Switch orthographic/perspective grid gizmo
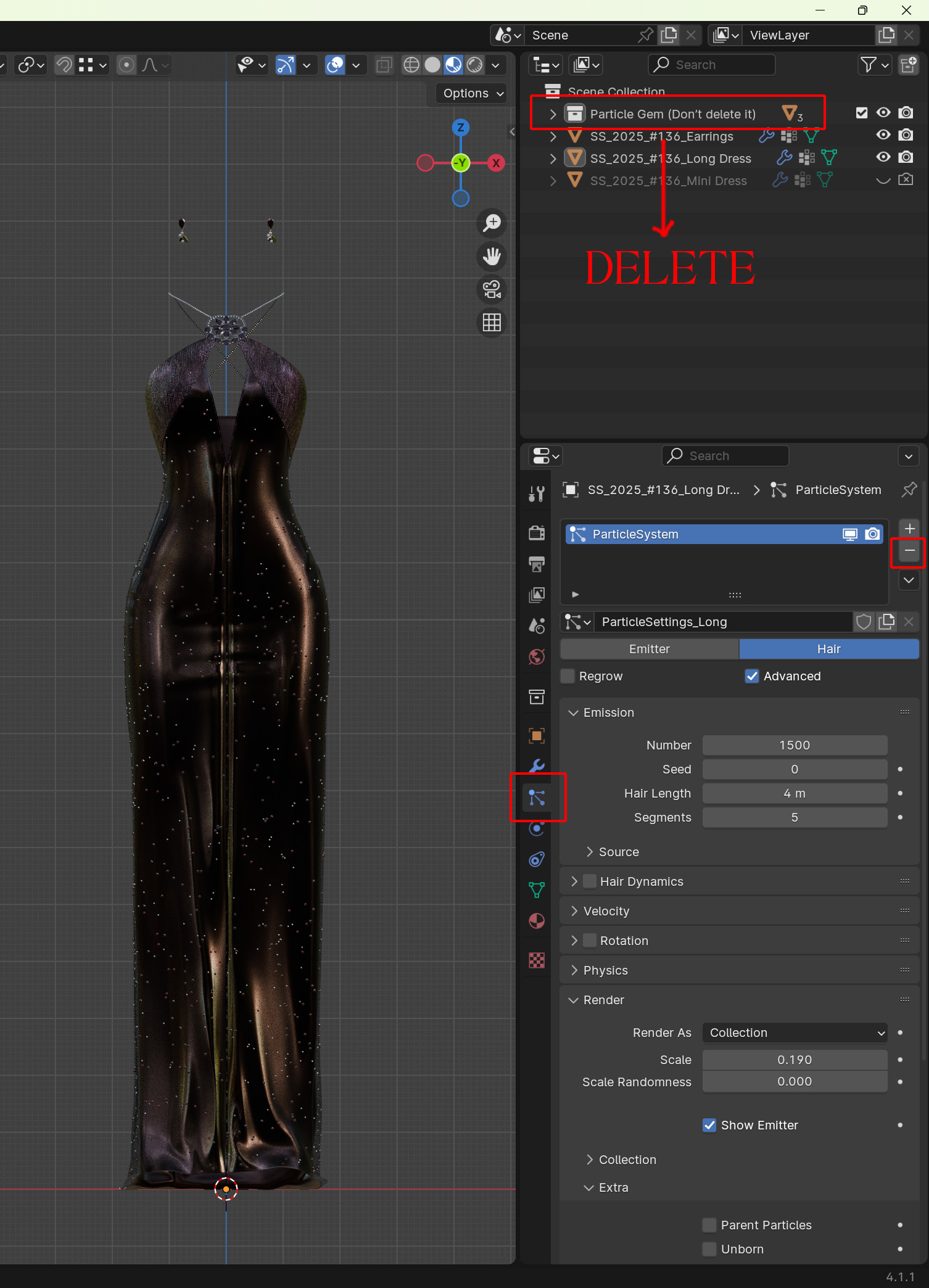929x1288 pixels. click(492, 322)
